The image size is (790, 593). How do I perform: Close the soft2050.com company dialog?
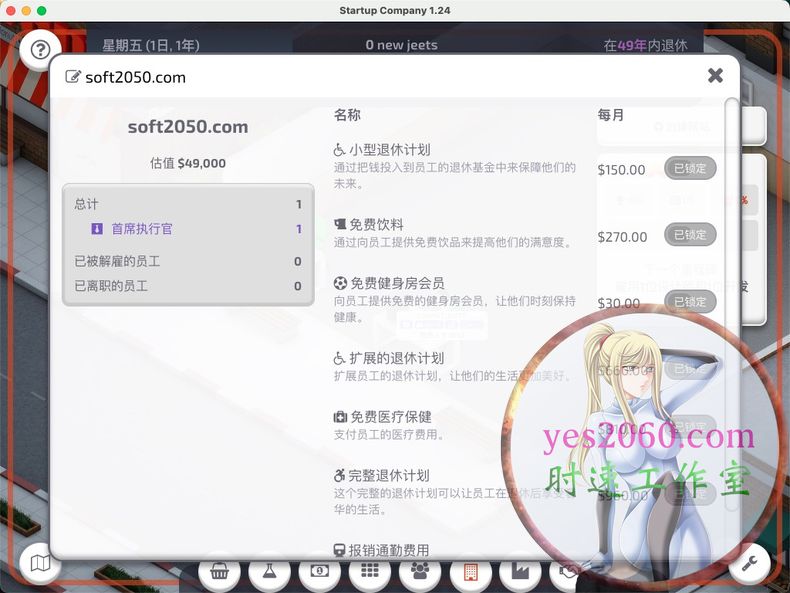coord(715,76)
